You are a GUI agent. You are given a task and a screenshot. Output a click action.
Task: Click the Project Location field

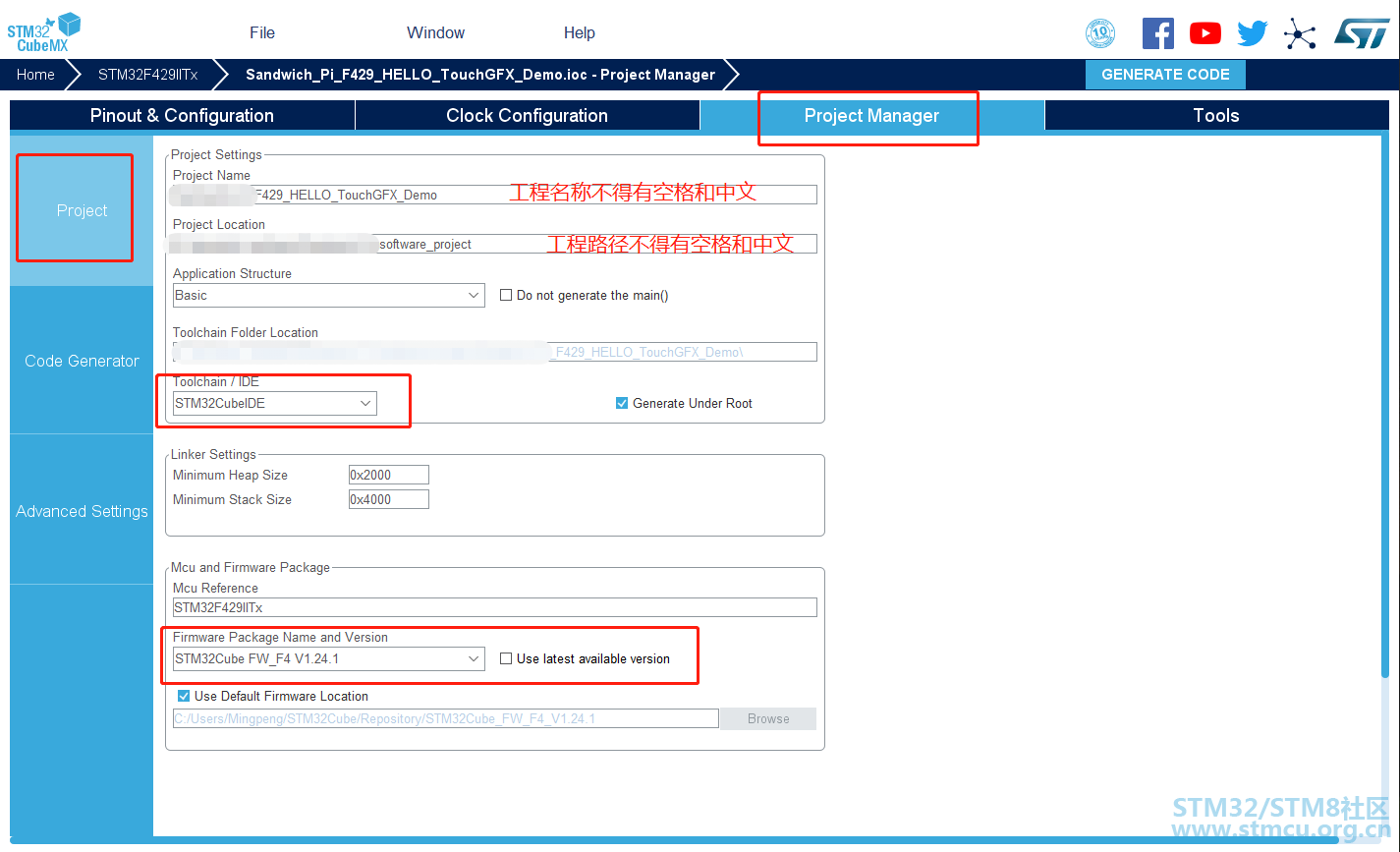[x=494, y=244]
